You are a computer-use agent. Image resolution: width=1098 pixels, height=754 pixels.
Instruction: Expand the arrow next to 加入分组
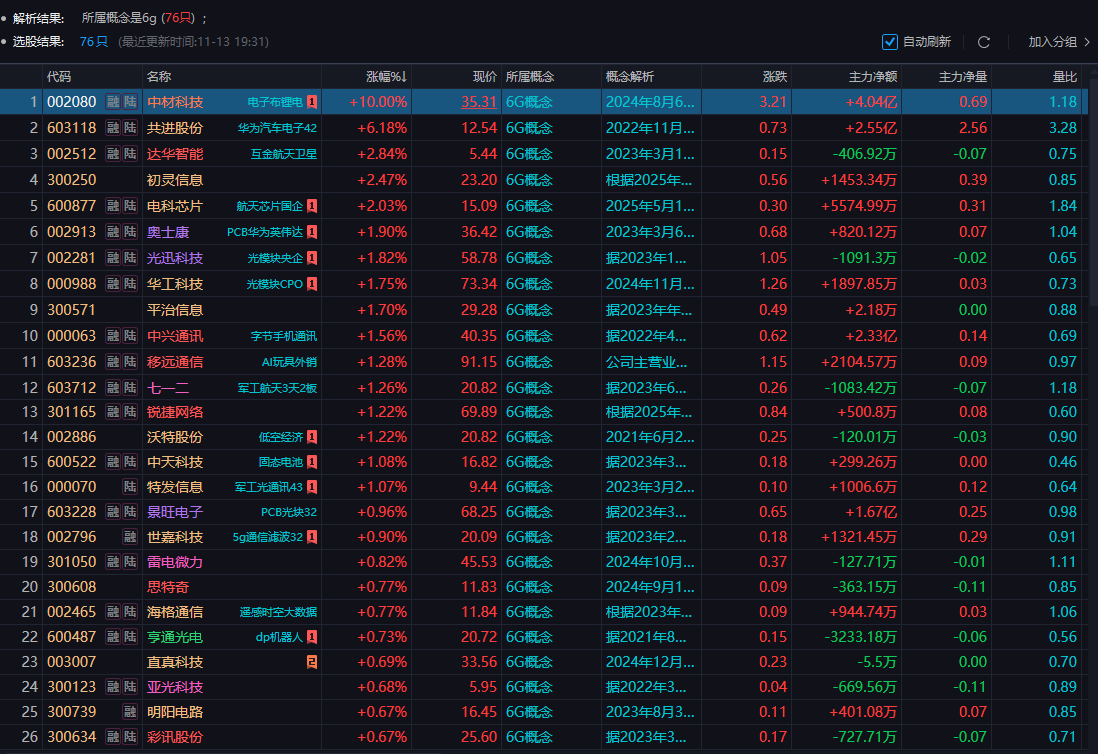tap(1087, 42)
